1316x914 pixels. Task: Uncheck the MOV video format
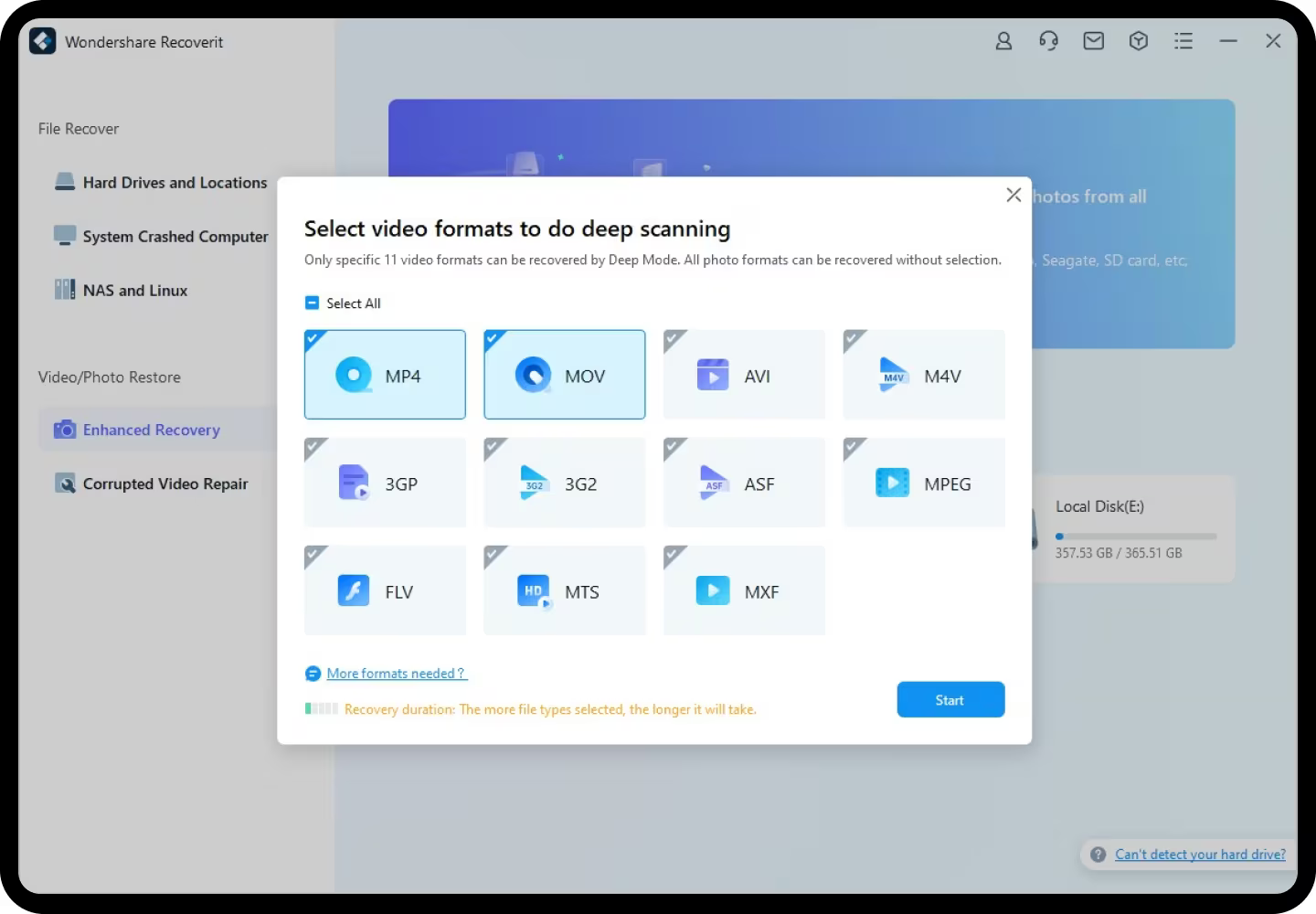(564, 375)
